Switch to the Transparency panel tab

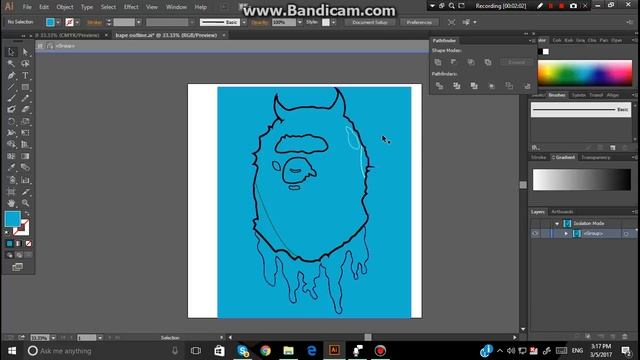596,157
